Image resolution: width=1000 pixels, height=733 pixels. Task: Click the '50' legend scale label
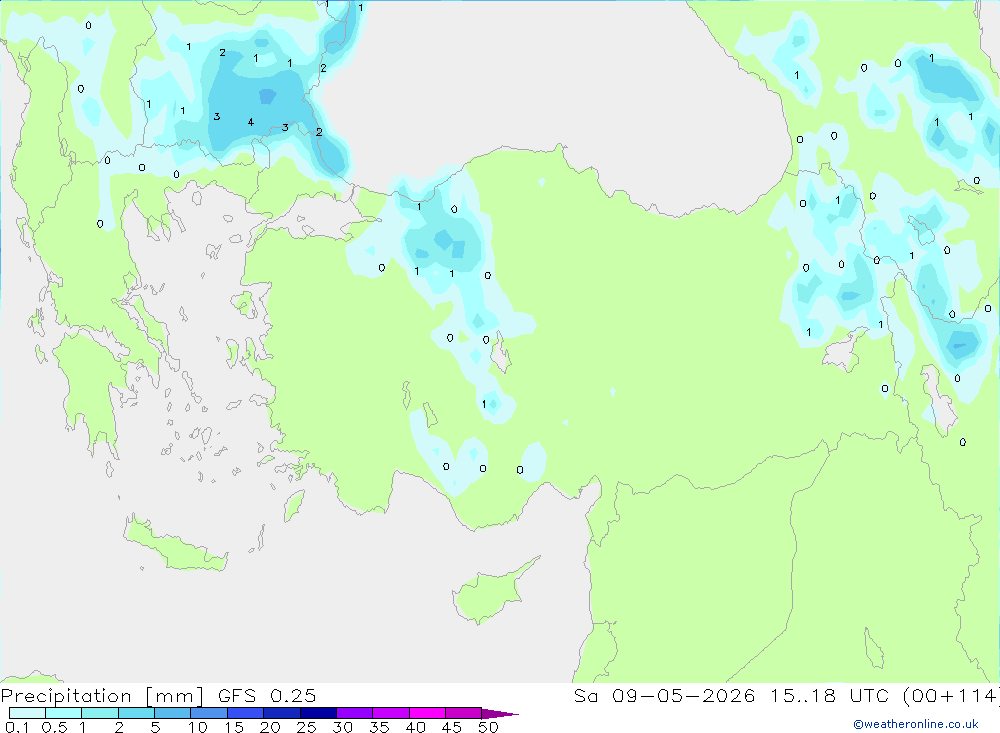[x=488, y=727]
